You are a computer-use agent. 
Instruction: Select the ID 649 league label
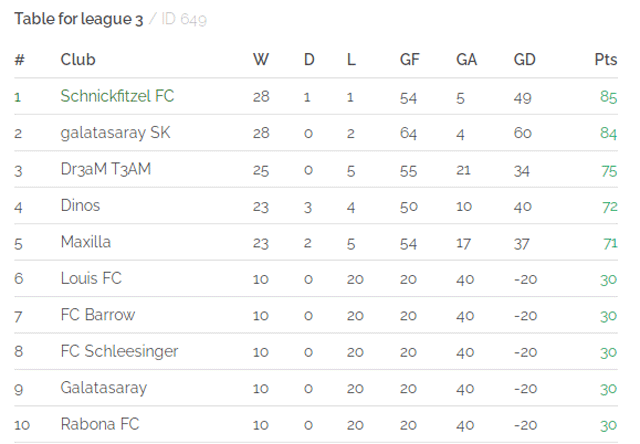coord(184,19)
